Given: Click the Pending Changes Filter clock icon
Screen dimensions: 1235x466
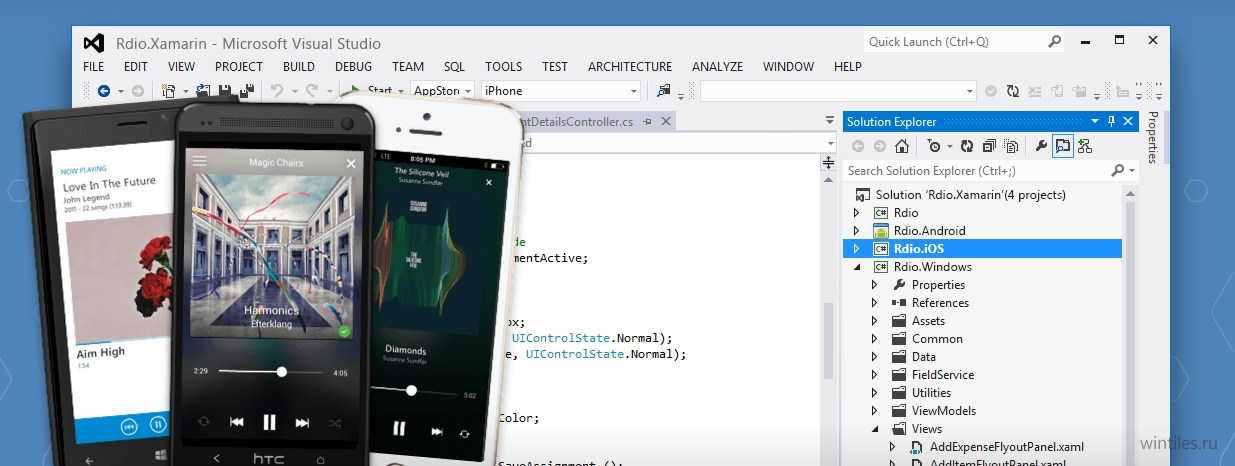Looking at the screenshot, I should (934, 146).
